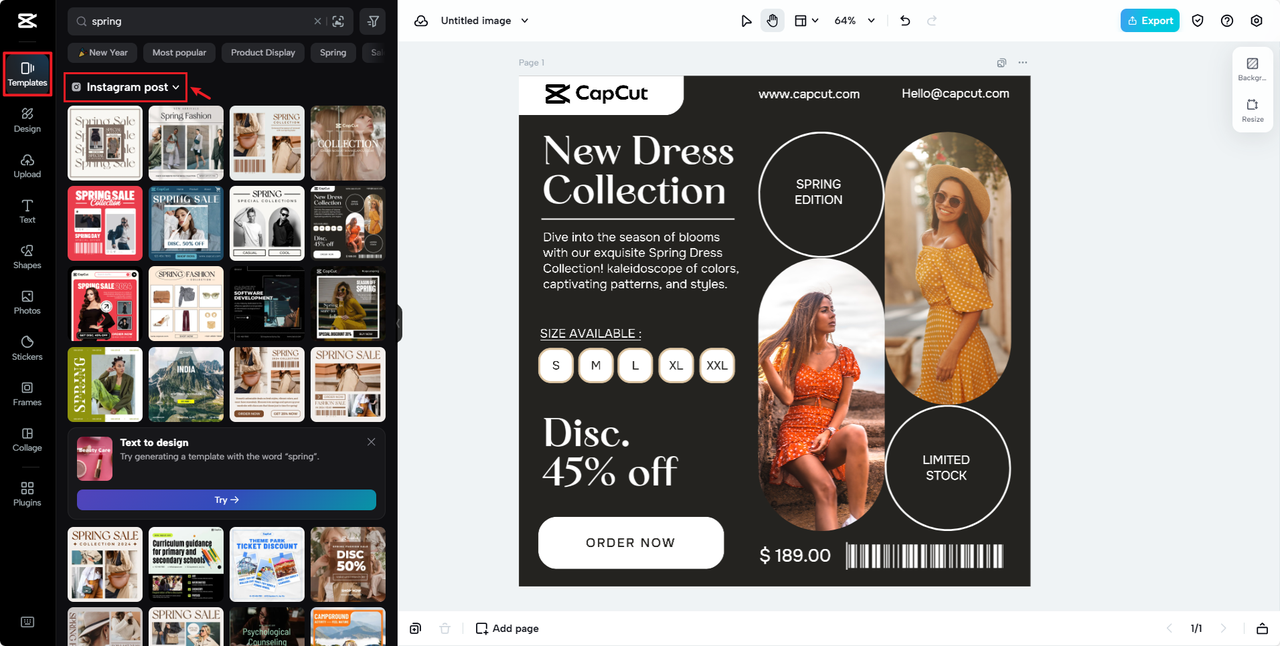Viewport: 1280px width, 646px height.
Task: Click Try button in Text to design
Action: tap(226, 500)
